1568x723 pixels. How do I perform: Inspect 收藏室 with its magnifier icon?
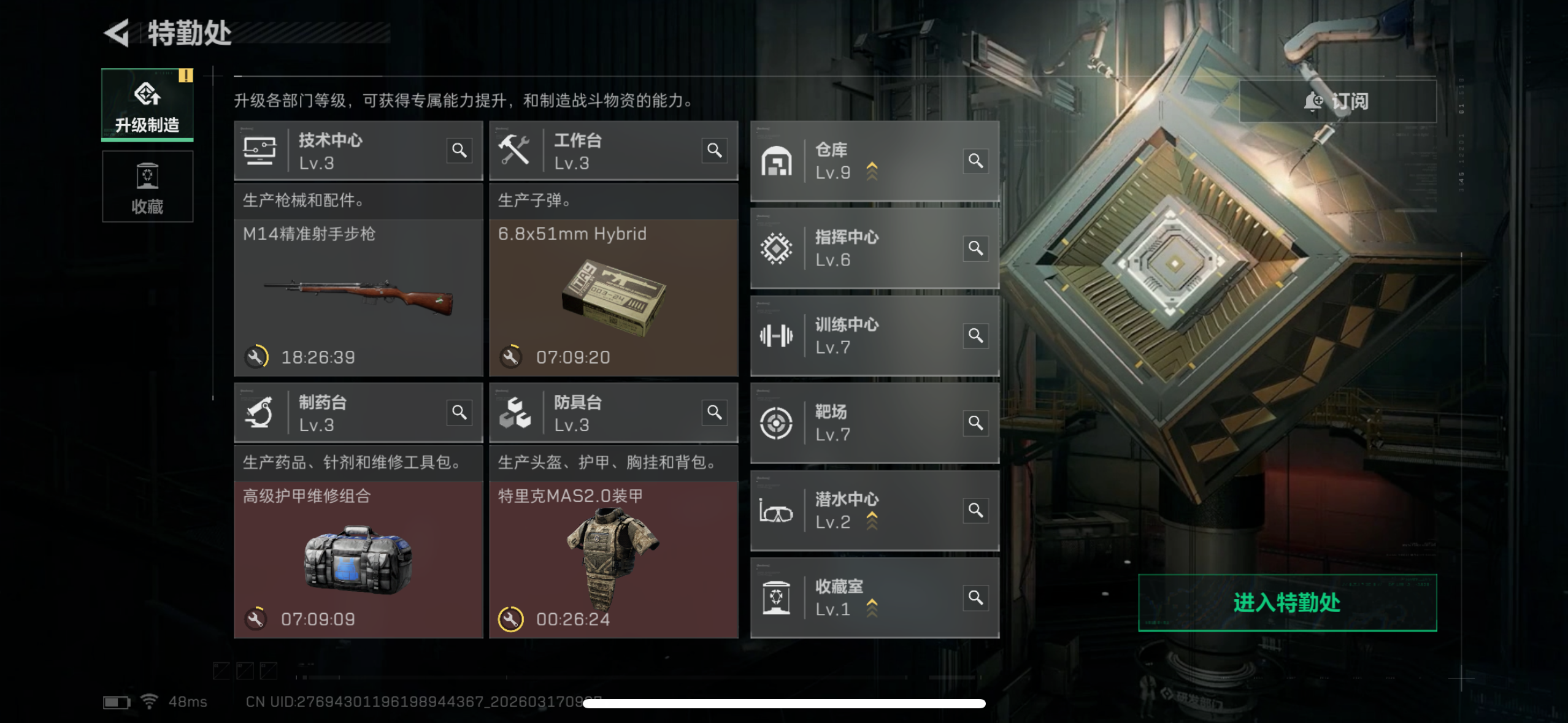pyautogui.click(x=976, y=598)
